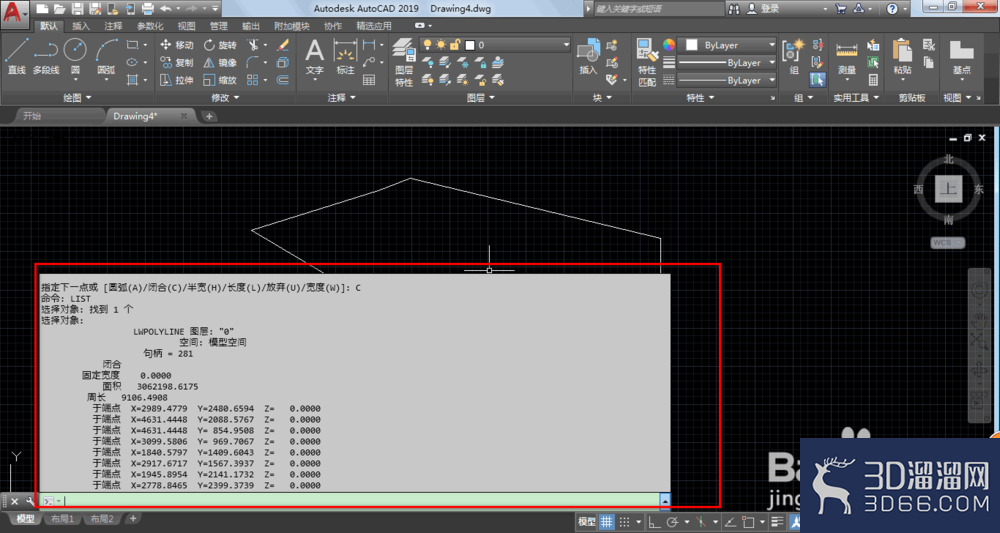This screenshot has height=533, width=1000.
Task: Click the WCS button under view cube
Action: pos(946,242)
